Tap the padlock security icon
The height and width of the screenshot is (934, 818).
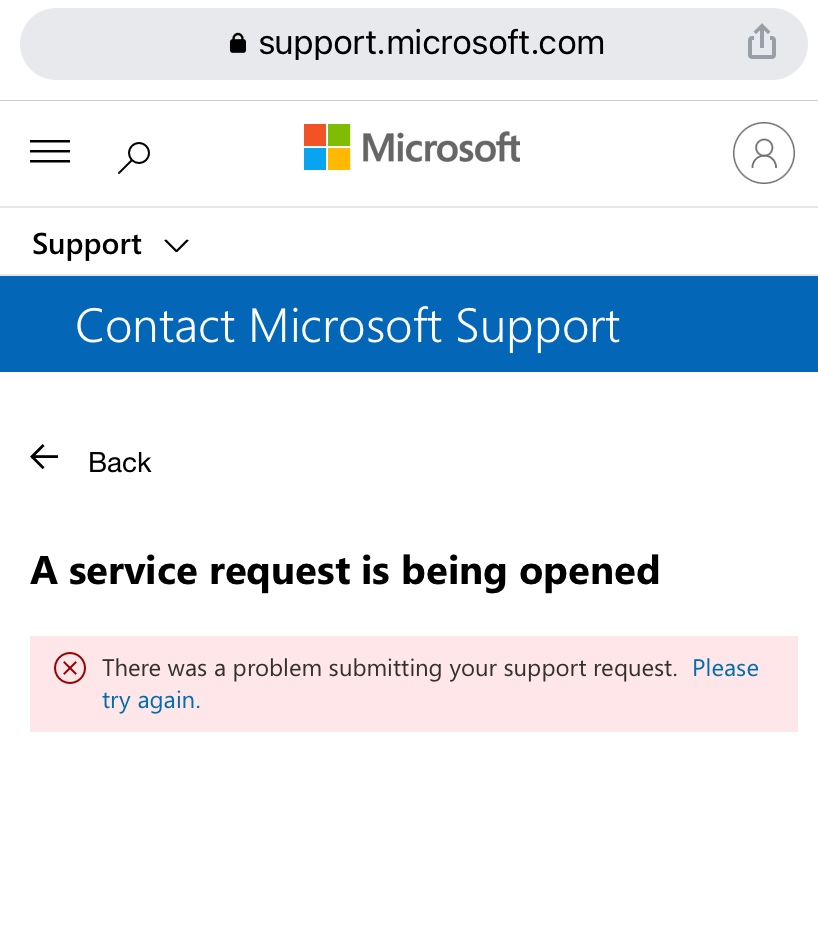pyautogui.click(x=238, y=43)
